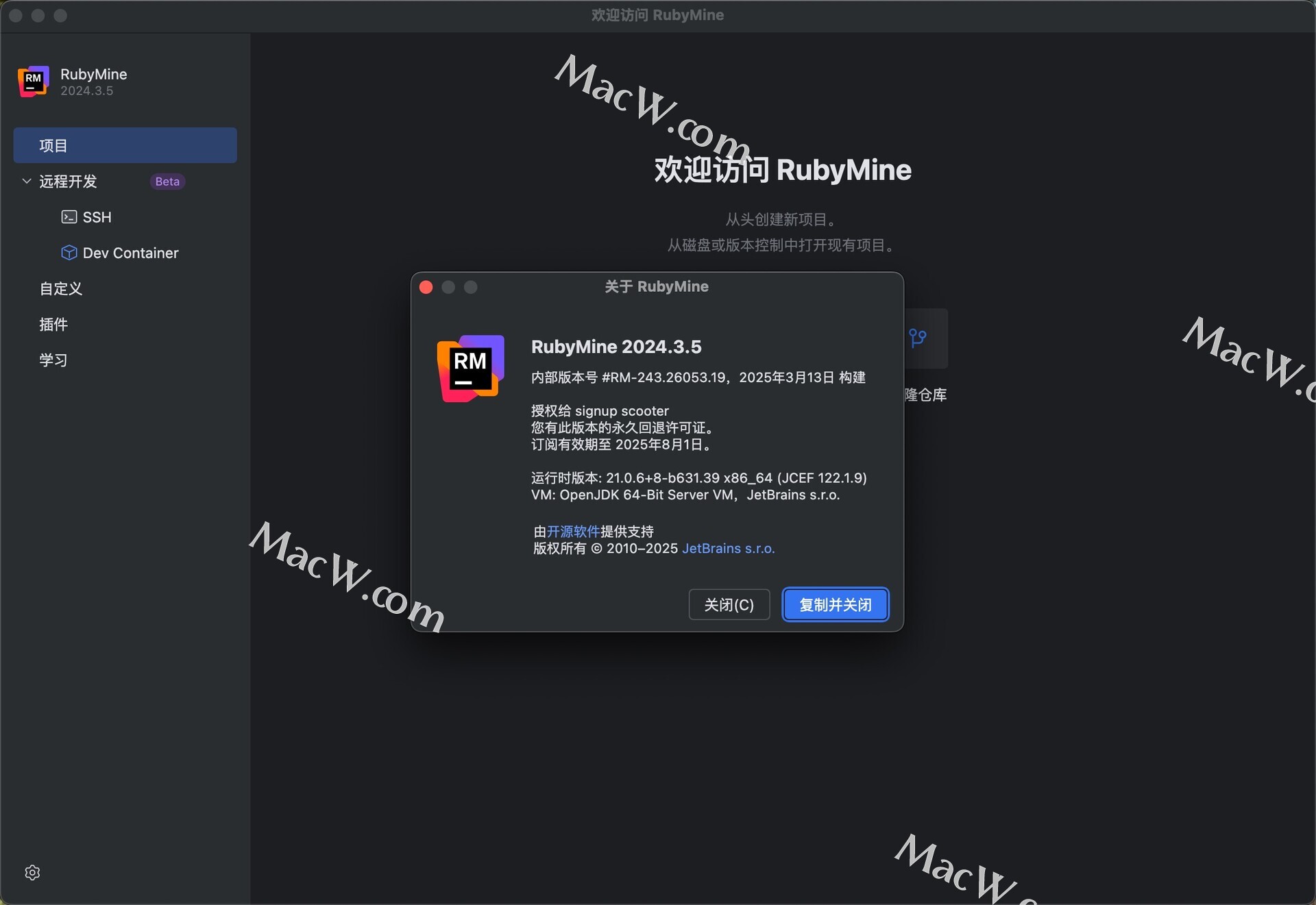Open the 开源软件 link
1316x905 pixels.
click(573, 532)
